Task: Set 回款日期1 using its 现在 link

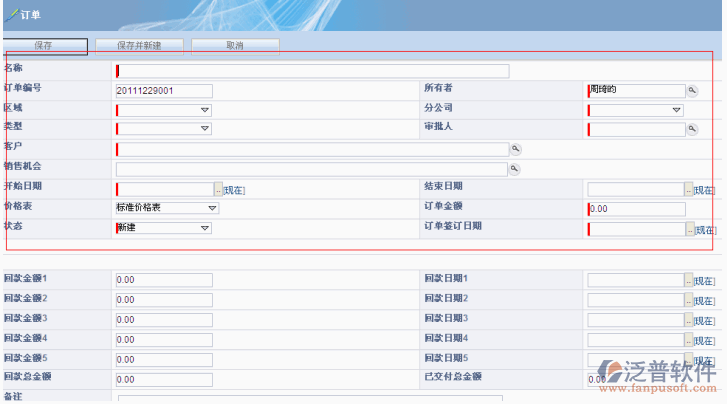Action: (704, 281)
